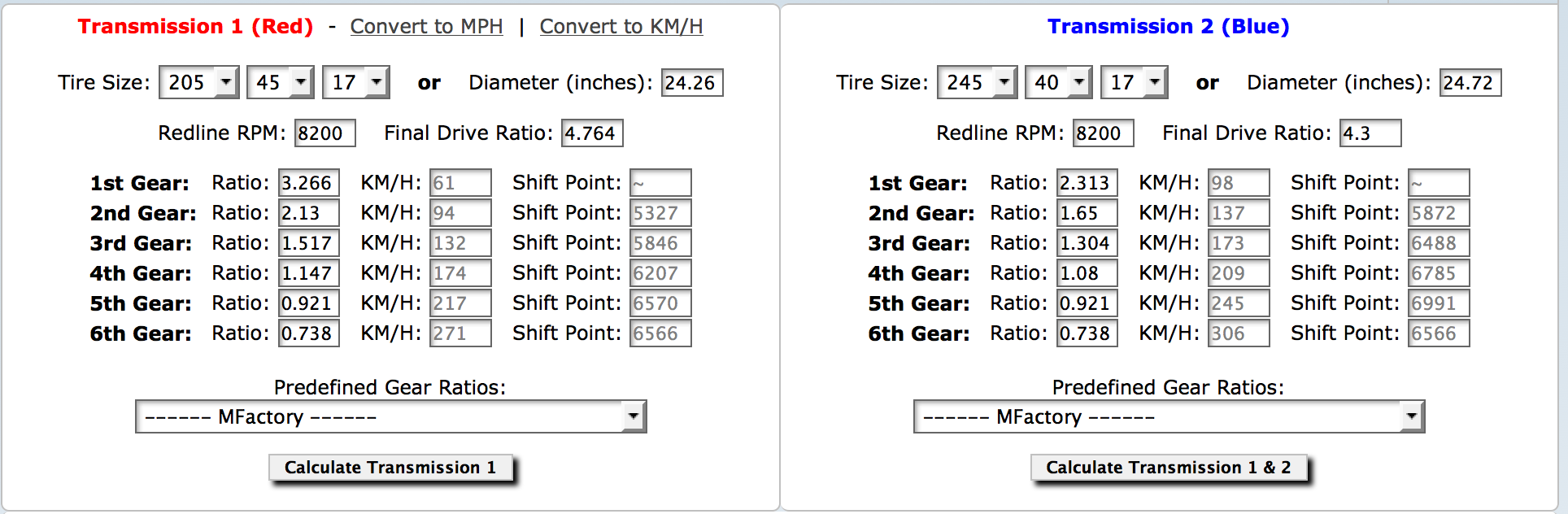Expand Transmission 2 Predefined Gear Ratios dropdown
This screenshot has width=1568, height=514.
pos(1169,416)
